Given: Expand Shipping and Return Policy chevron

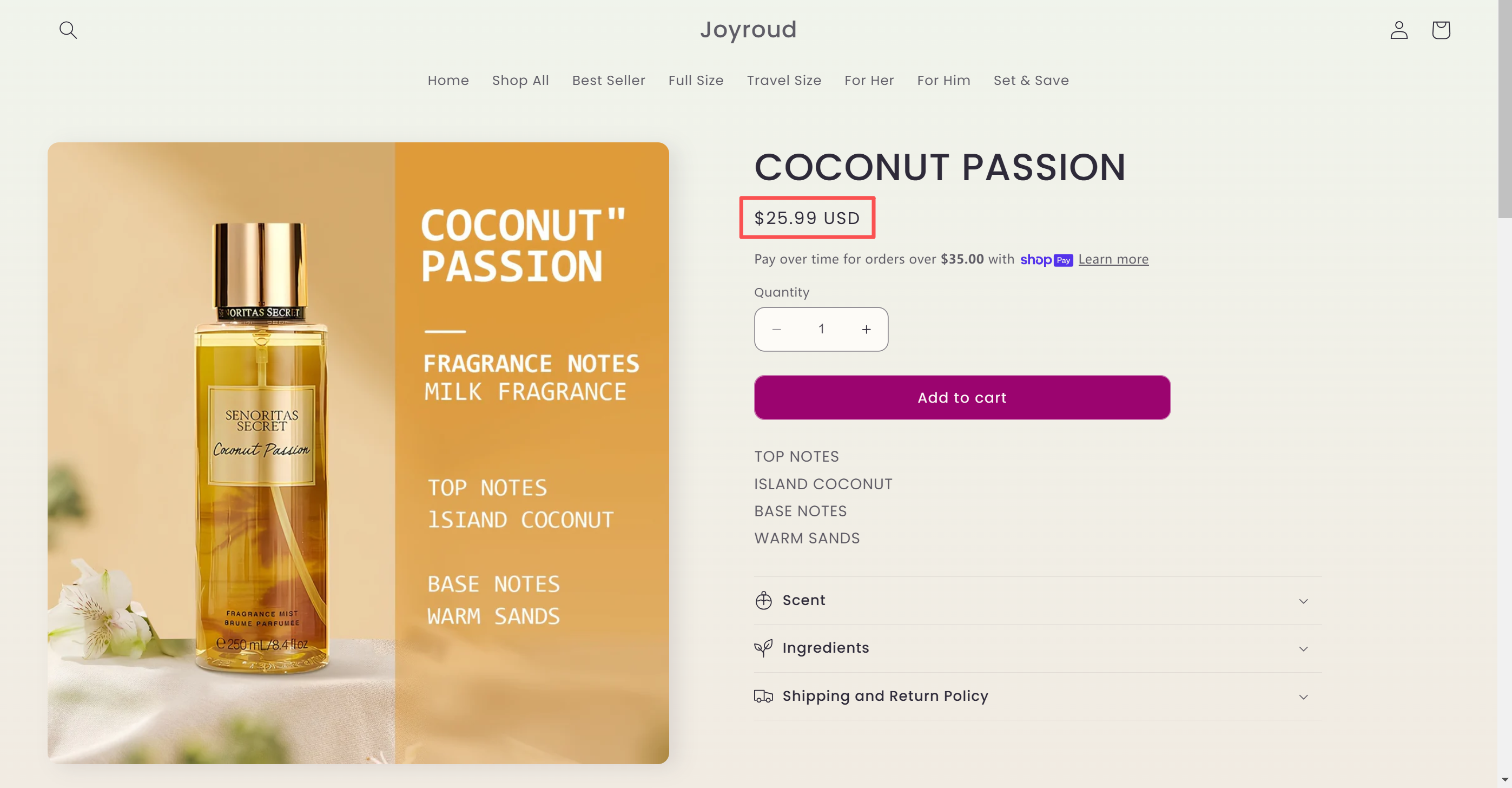Looking at the screenshot, I should coord(1303,697).
